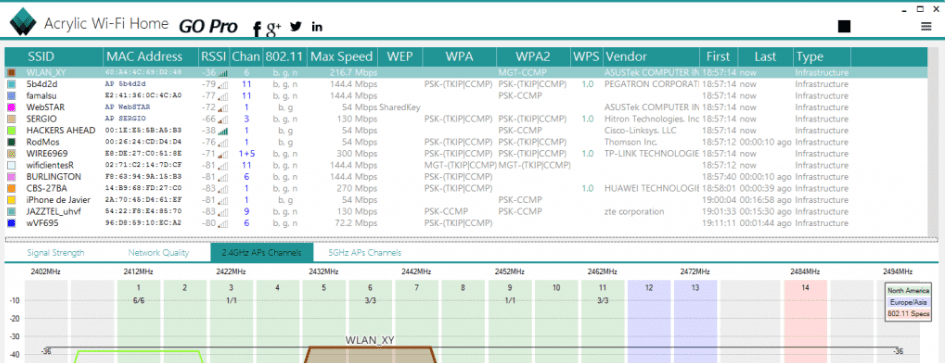This screenshot has width=948, height=363.
Task: Click the 1+5 channel value for WIRE6969
Action: click(247, 154)
